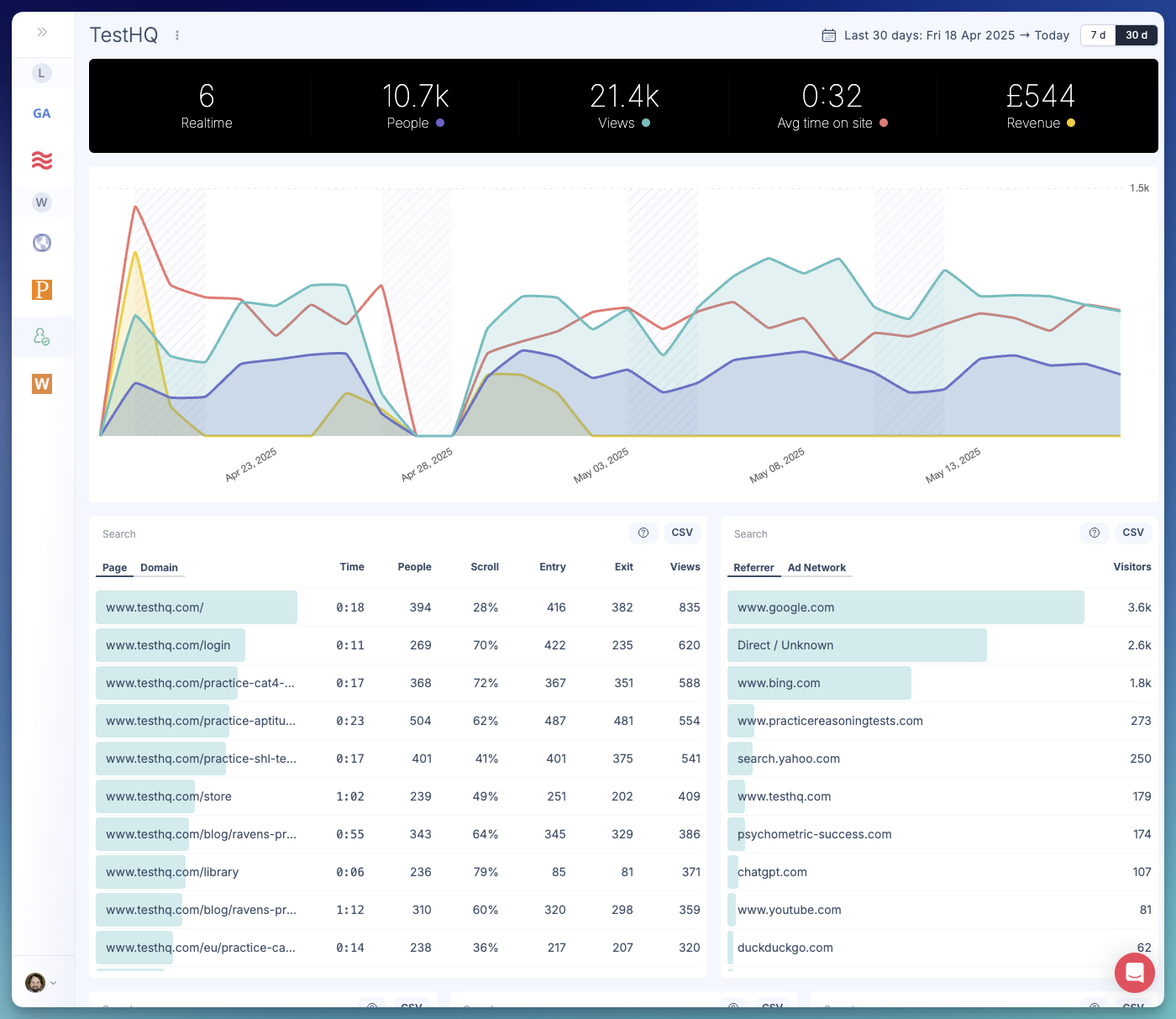The image size is (1176, 1019).
Task: Collapse the sidebar with the double-chevron
Action: click(41, 31)
